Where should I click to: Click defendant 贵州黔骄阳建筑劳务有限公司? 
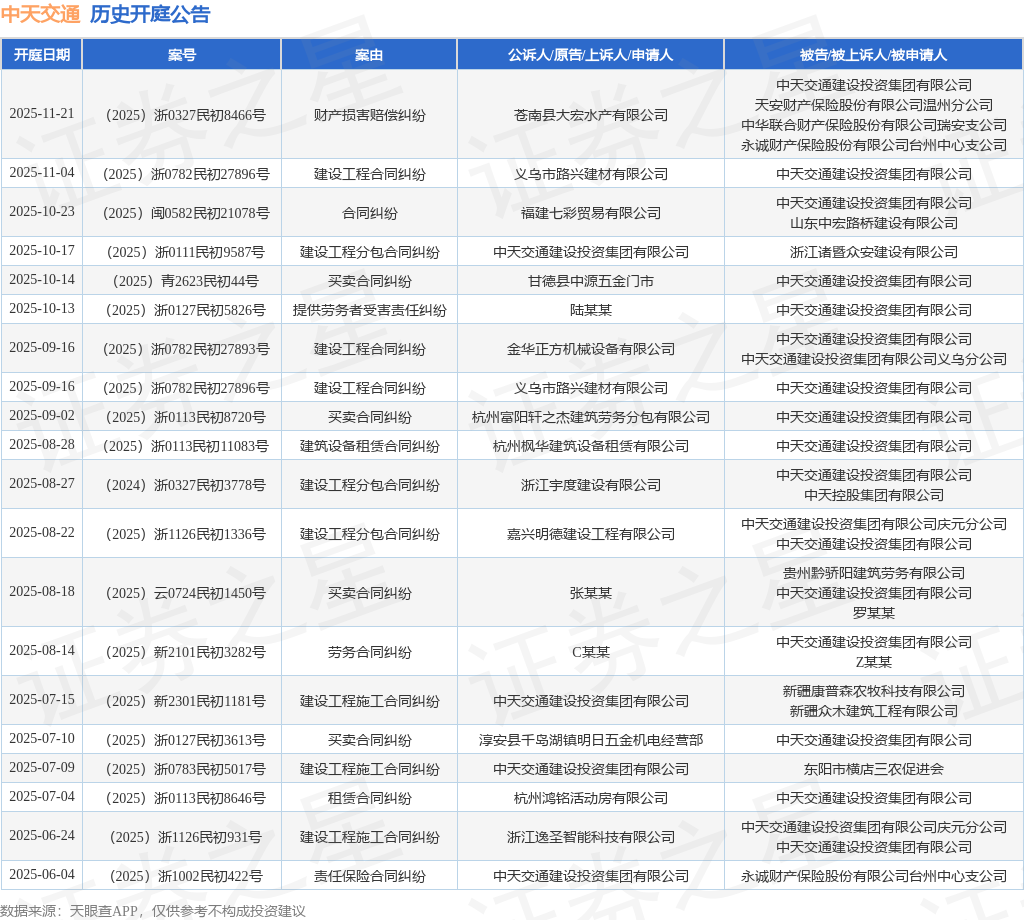tap(873, 573)
